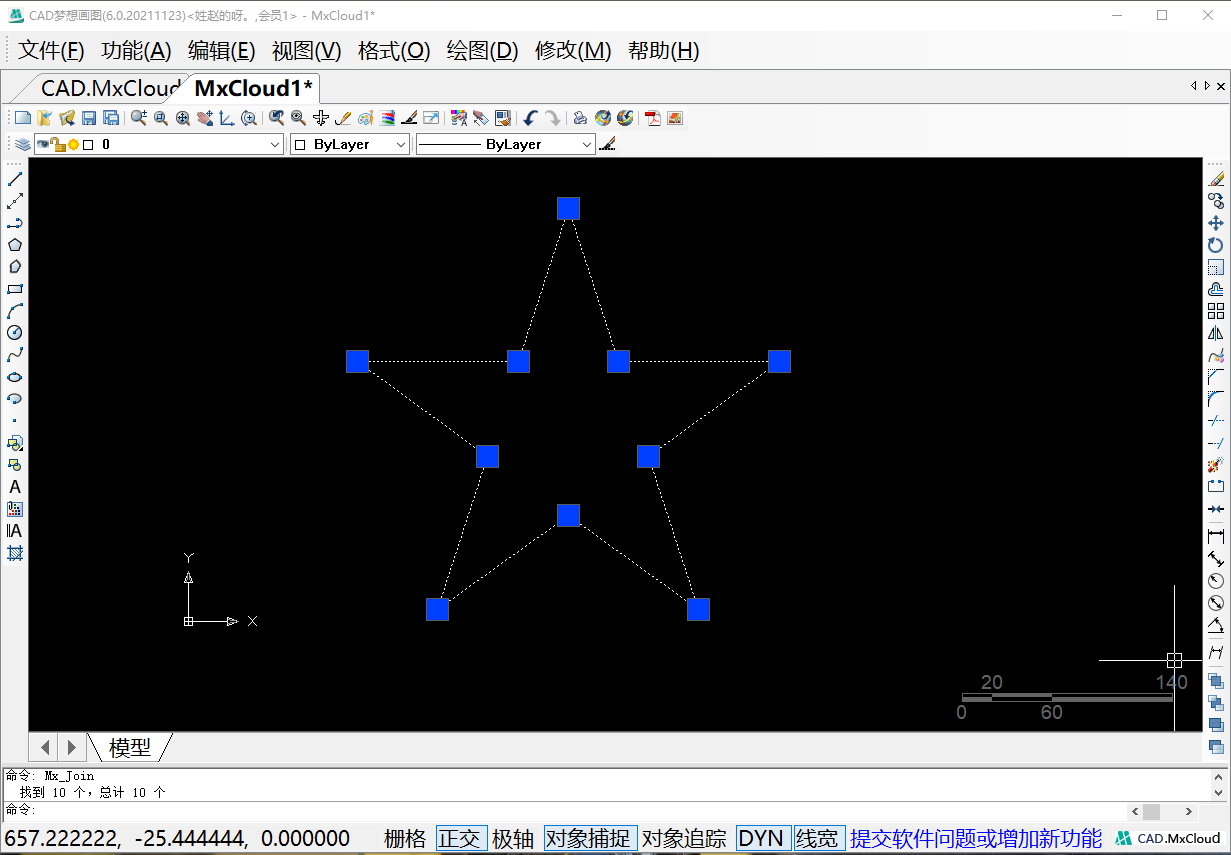Image resolution: width=1231 pixels, height=855 pixels.
Task: Open the 功能(A) menu
Action: [x=136, y=51]
